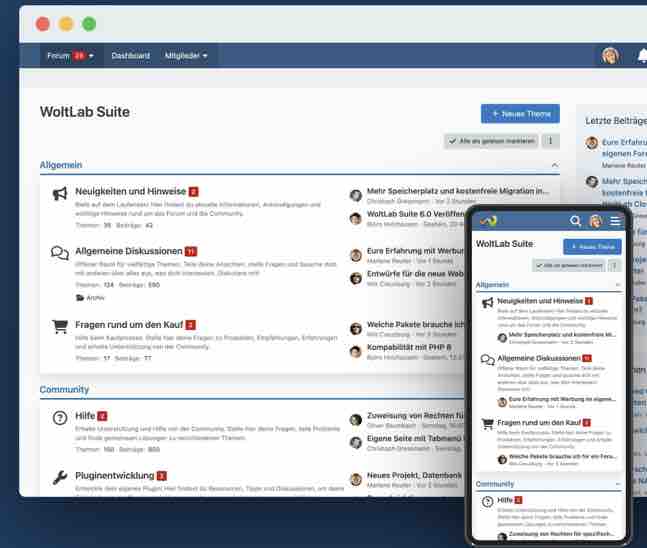Click the unread badge beside Pluginentwicklung
Screen dimensions: 647x548
pos(162,476)
